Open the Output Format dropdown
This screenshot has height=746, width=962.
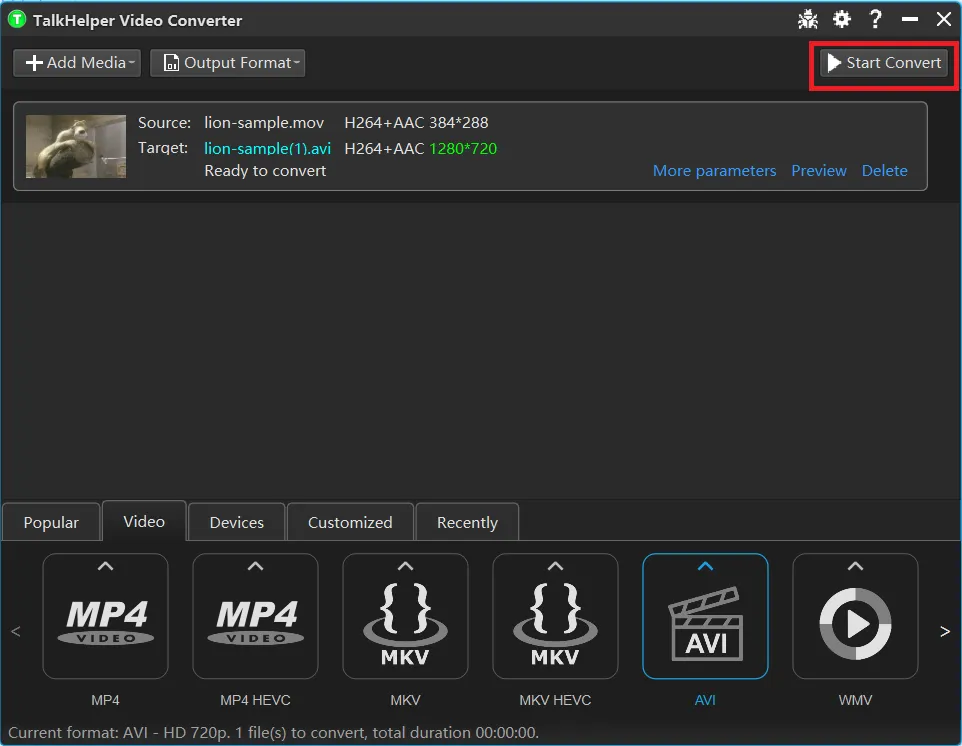point(227,63)
